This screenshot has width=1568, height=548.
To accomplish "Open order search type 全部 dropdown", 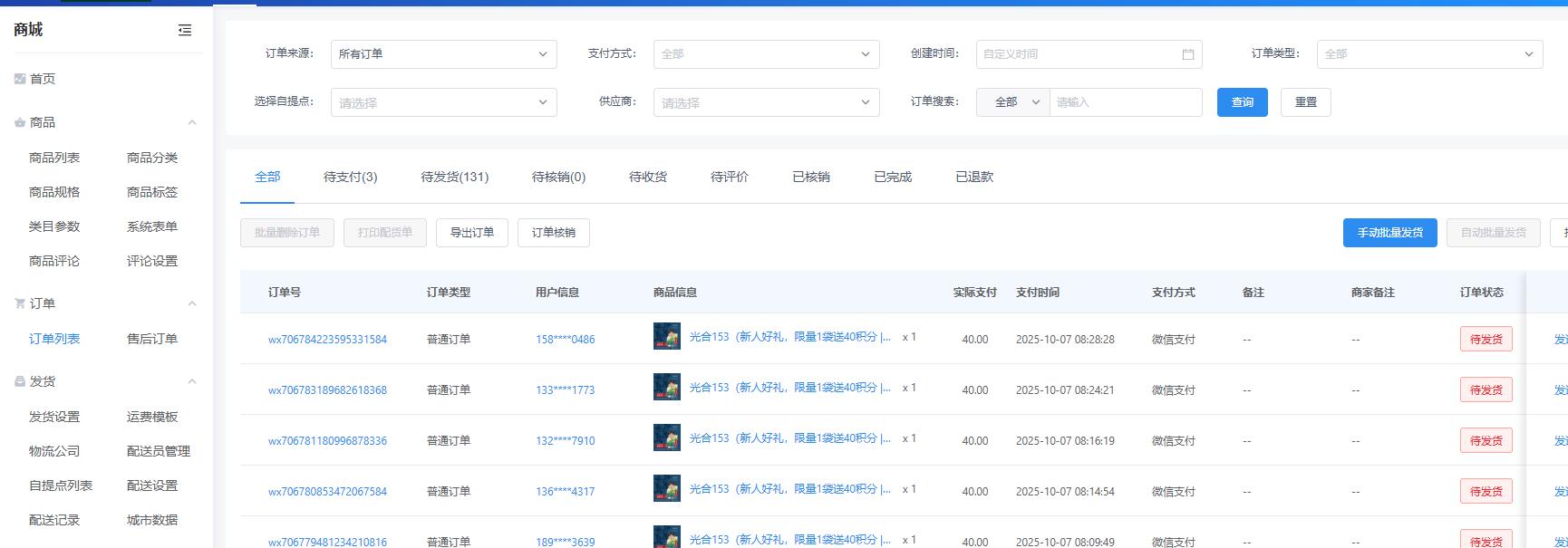I will [x=1012, y=102].
